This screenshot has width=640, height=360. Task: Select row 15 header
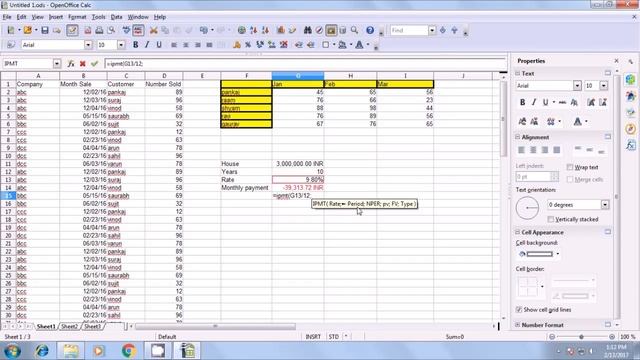click(8, 196)
